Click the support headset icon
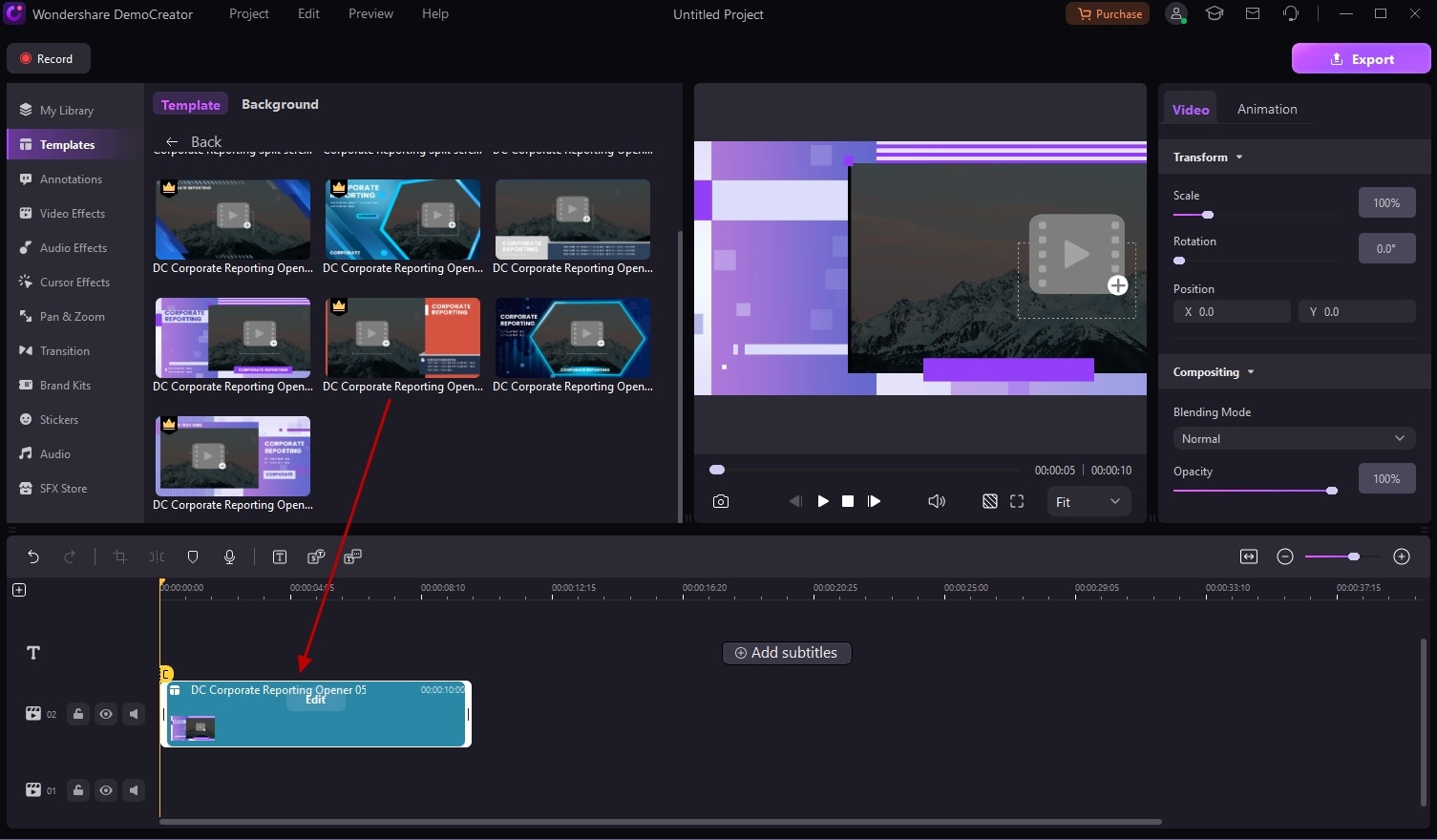 [x=1291, y=14]
